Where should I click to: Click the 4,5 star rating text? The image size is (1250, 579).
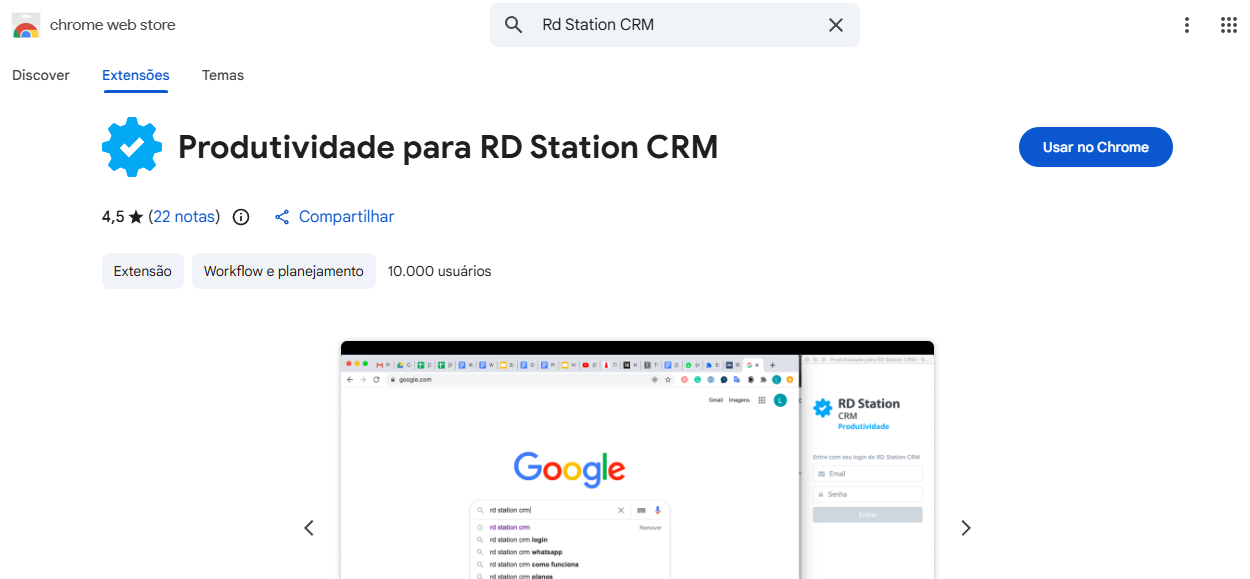coord(123,217)
